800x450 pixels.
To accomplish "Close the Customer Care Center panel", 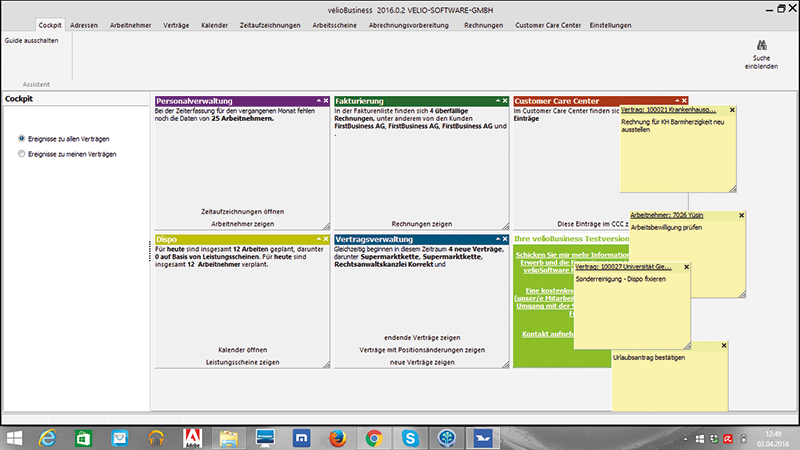I will 685,101.
